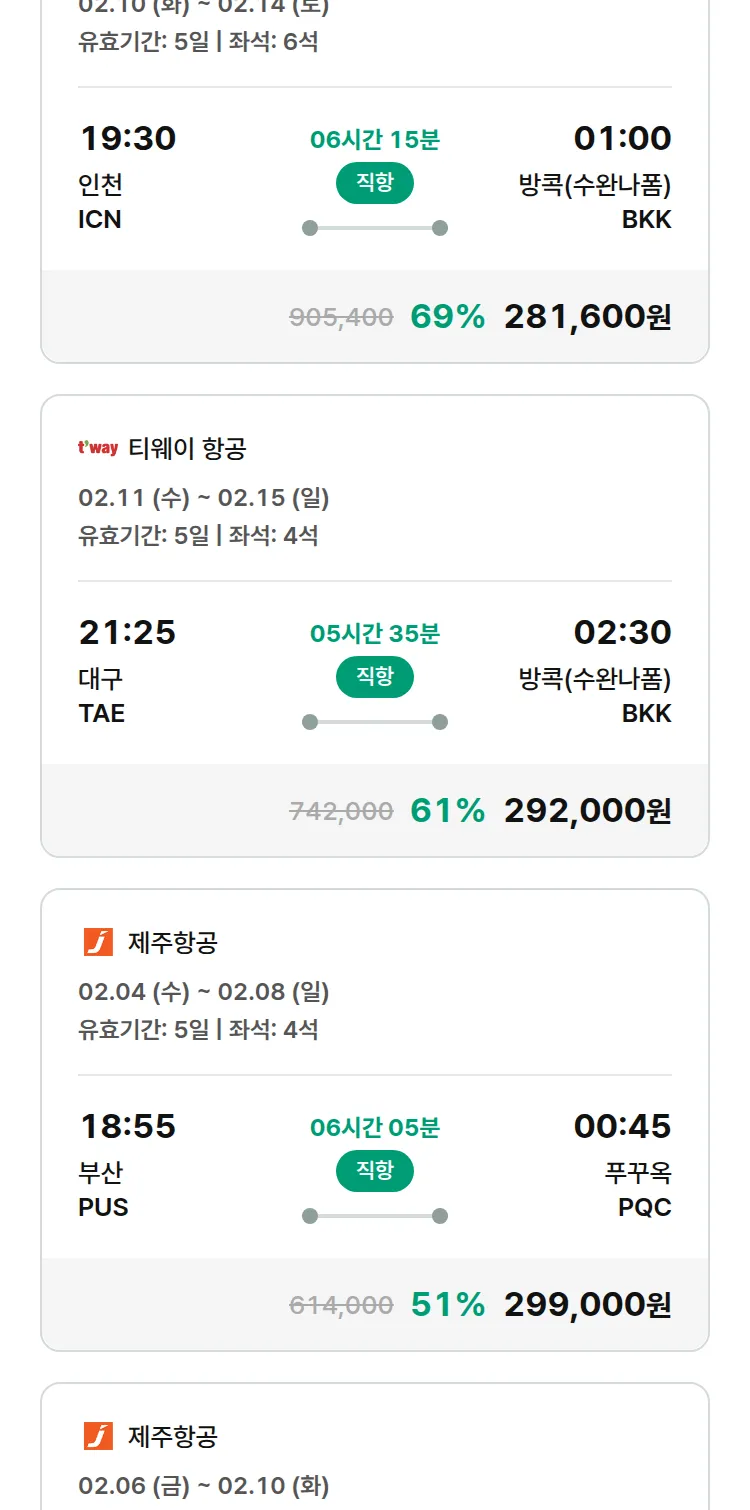
Task: Select the 281,600원 fare
Action: coord(587,317)
